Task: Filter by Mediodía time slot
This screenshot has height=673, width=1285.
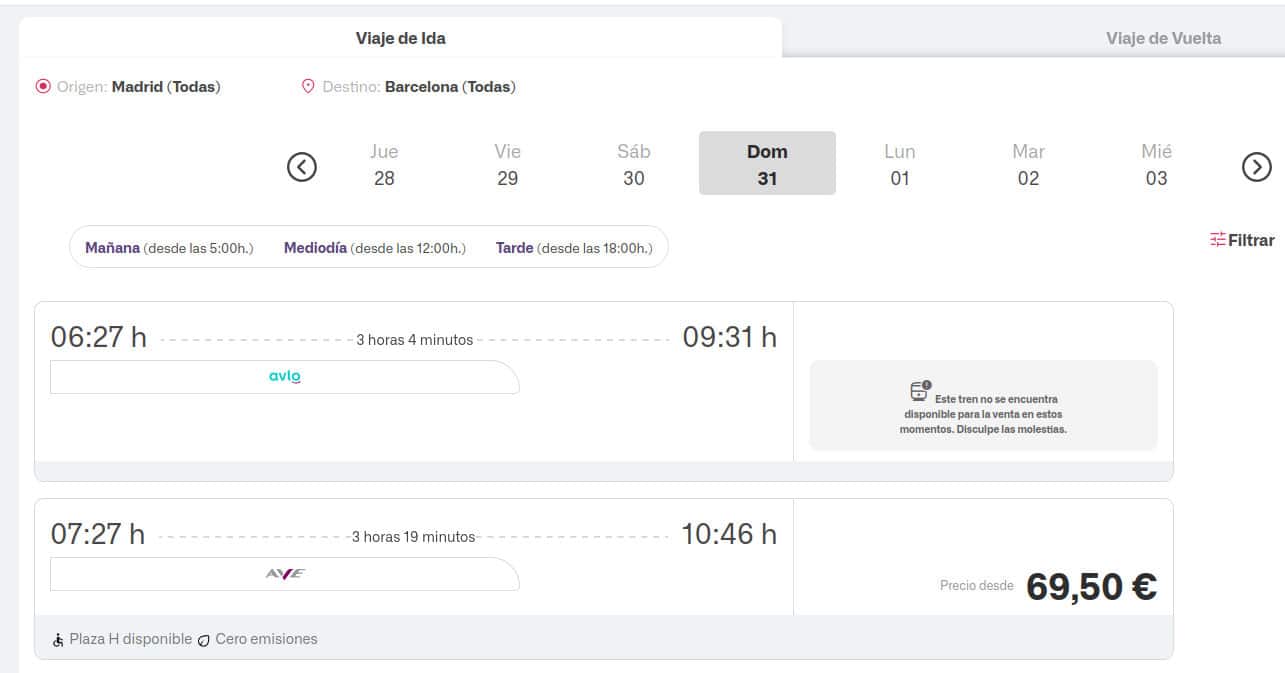Action: tap(375, 248)
